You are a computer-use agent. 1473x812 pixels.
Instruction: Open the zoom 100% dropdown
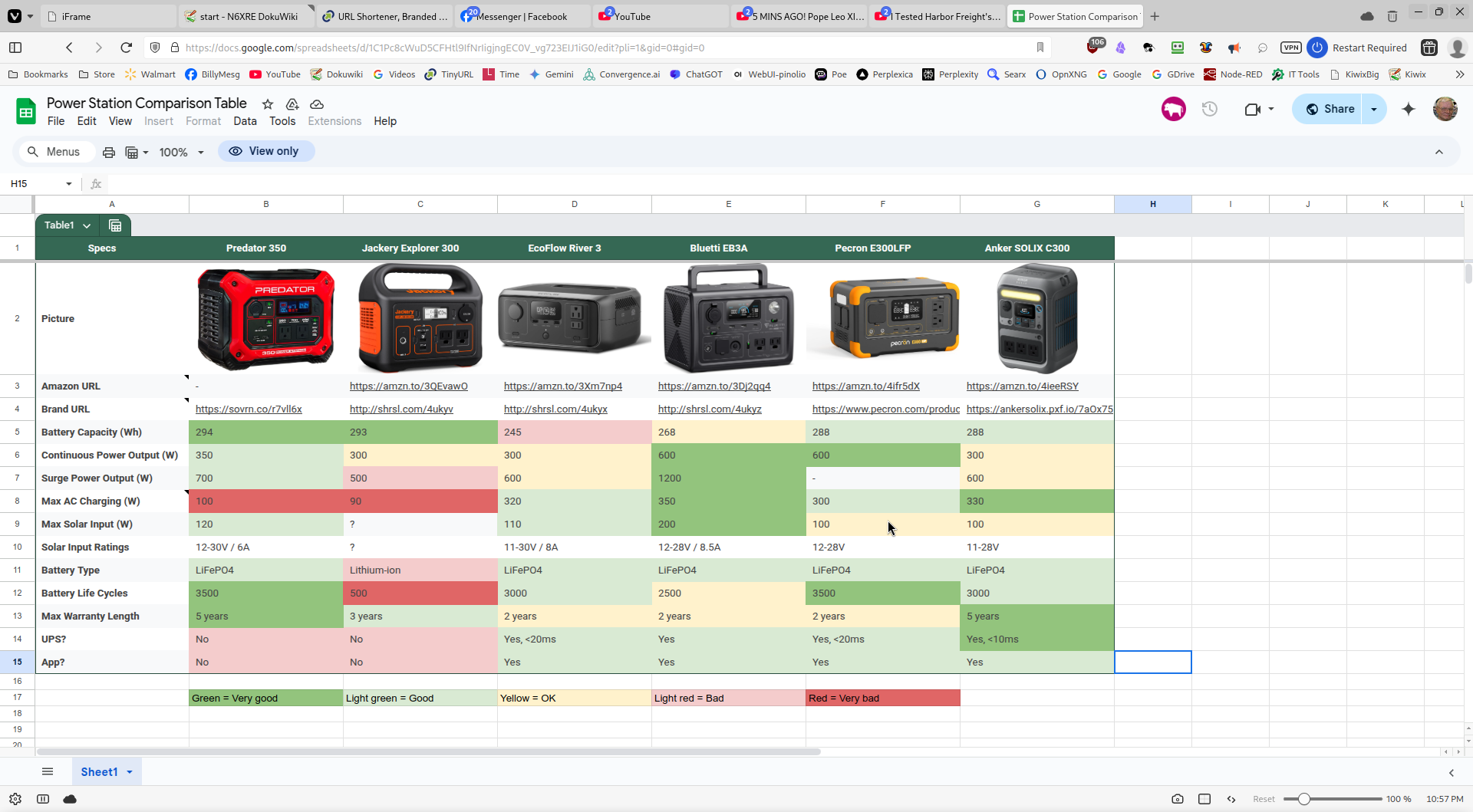181,152
